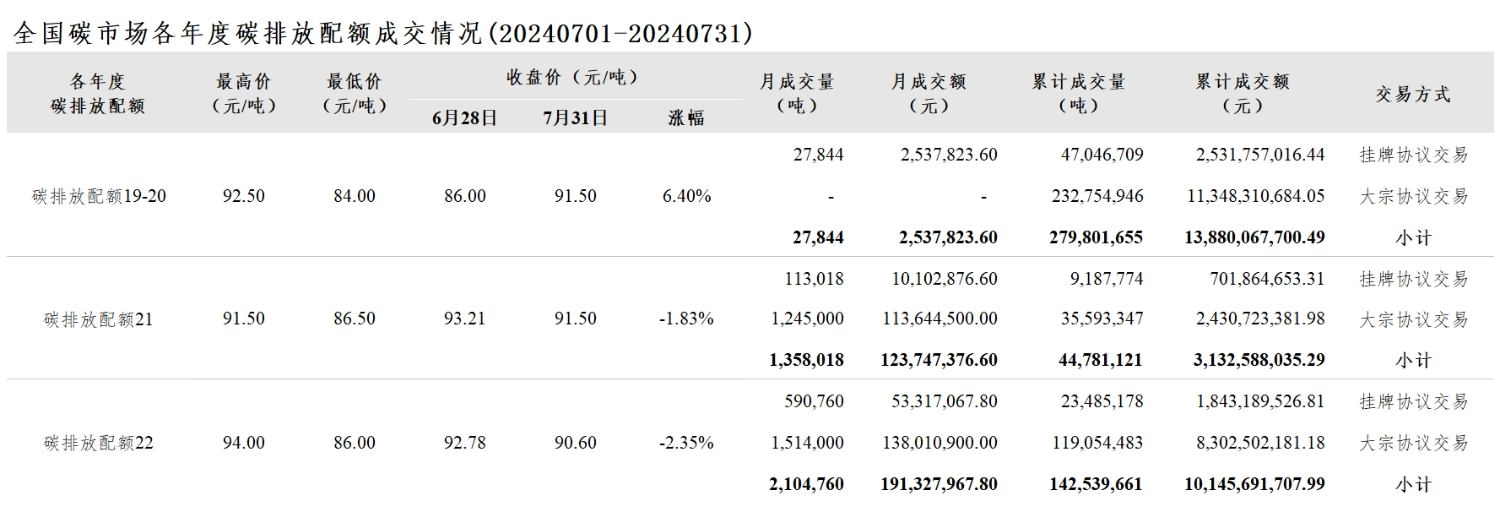This screenshot has width=1500, height=512.
Task: Click subtotal volume 2,104,760 cell
Action: click(x=807, y=484)
